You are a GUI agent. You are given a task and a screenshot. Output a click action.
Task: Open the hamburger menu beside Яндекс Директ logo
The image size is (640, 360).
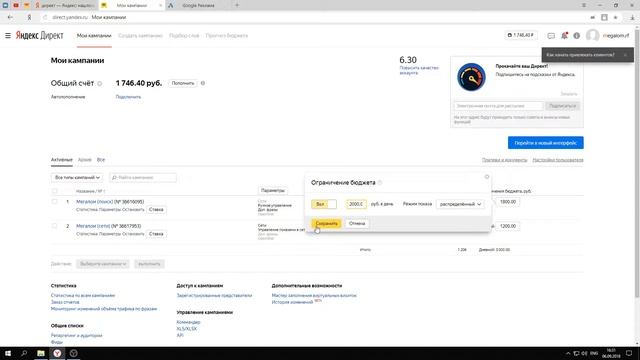pos(8,36)
